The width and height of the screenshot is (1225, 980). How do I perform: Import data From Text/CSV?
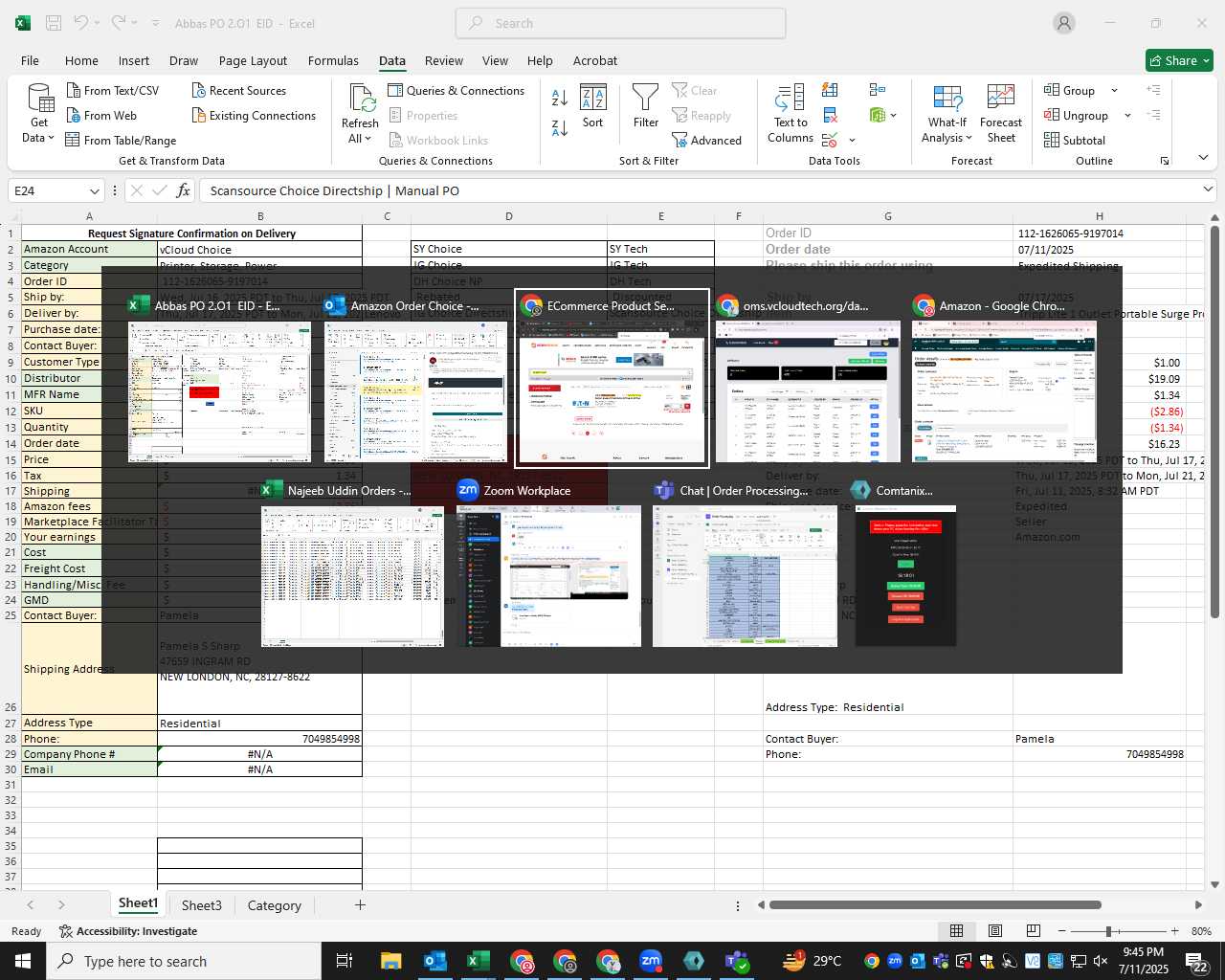(112, 90)
